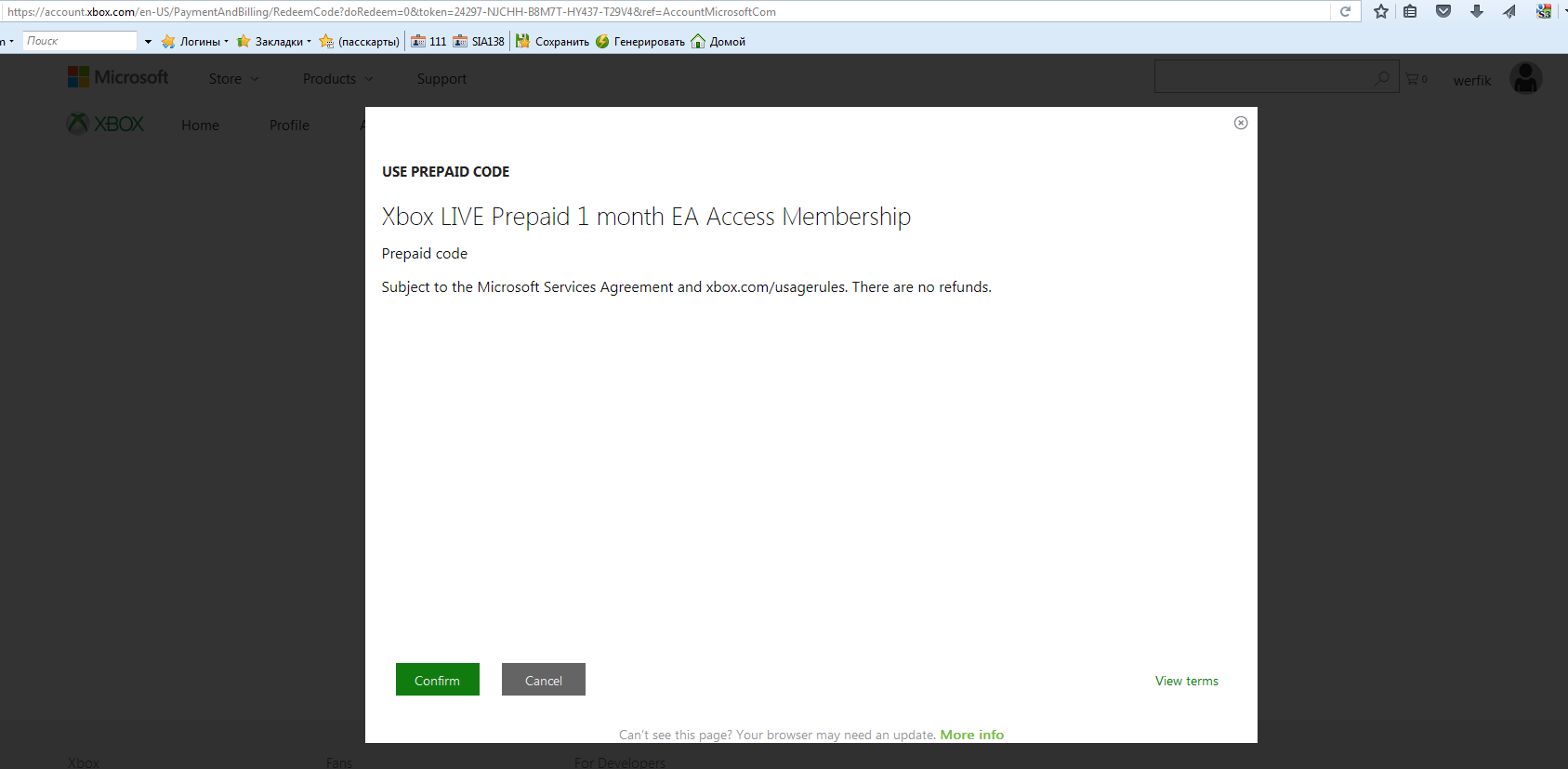Expand the Products menu
Screen dimensions: 1568x769
click(338, 79)
